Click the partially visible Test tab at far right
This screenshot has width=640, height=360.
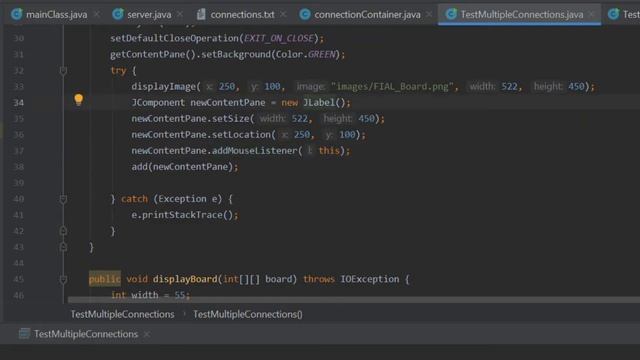click(x=624, y=15)
